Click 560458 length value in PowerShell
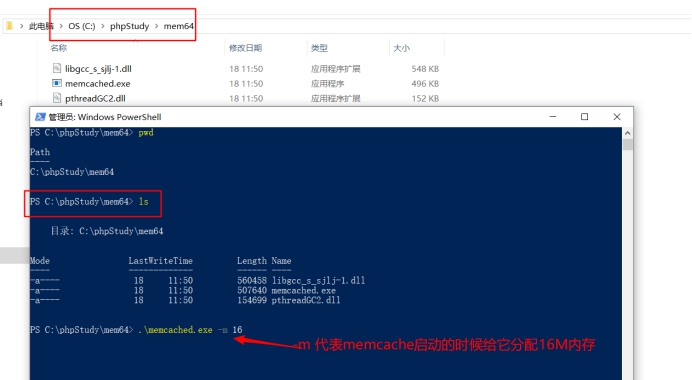 point(252,280)
